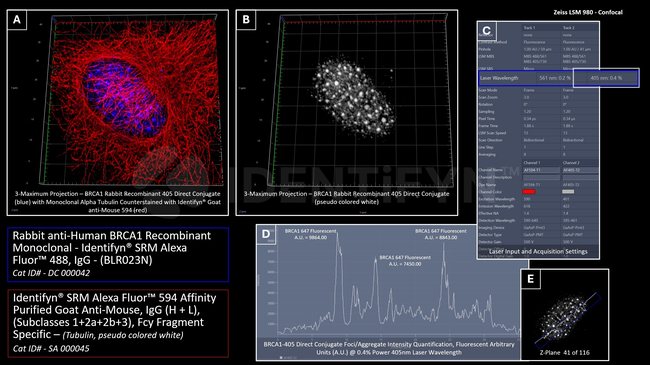The width and height of the screenshot is (650, 365).
Task: Click the Channel Color row label
Action: point(490,192)
